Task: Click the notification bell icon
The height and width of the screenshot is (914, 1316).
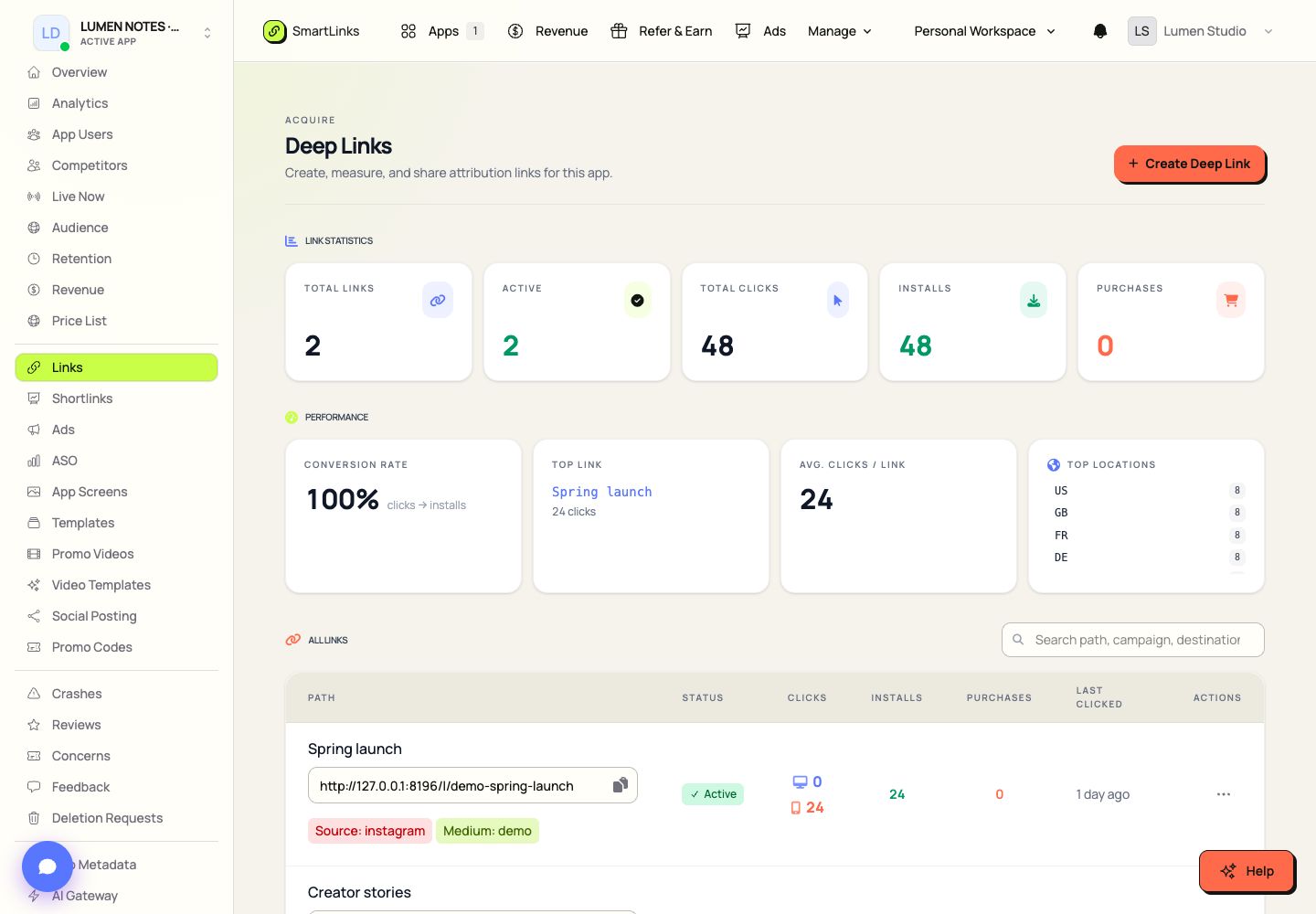Action: coord(1100,31)
